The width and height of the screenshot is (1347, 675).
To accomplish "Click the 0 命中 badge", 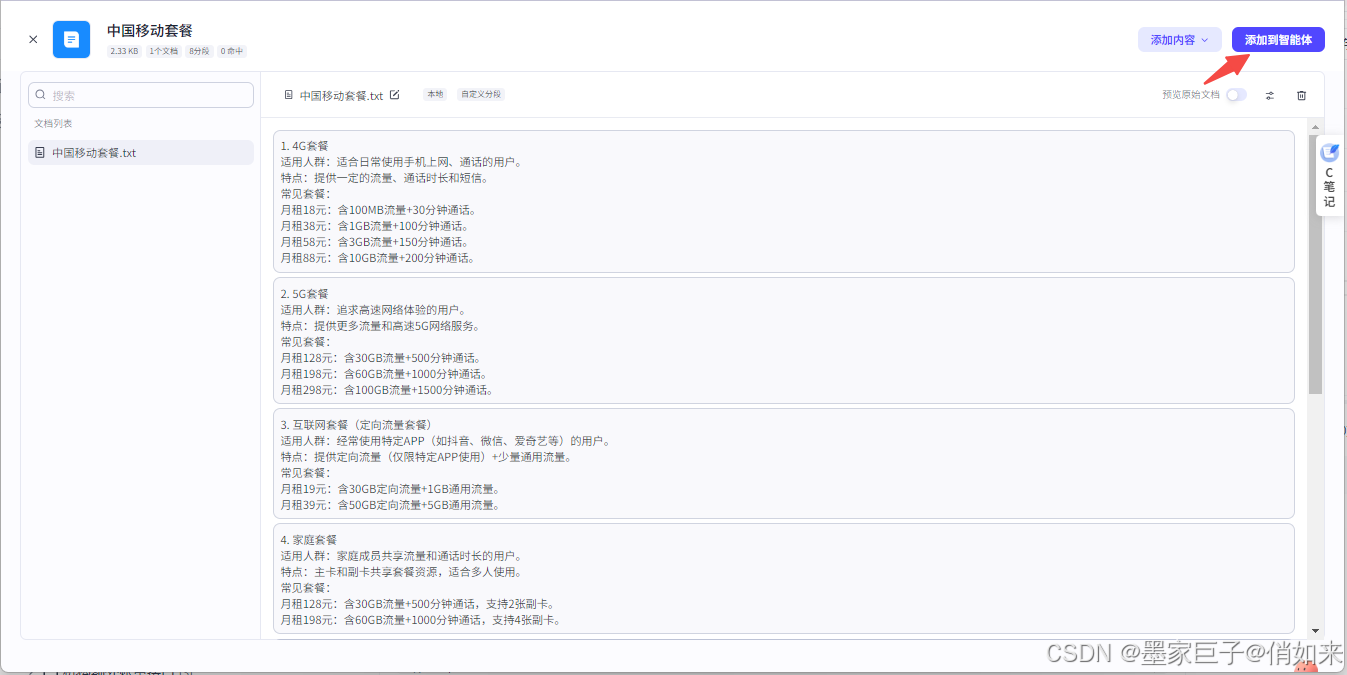I will [232, 51].
